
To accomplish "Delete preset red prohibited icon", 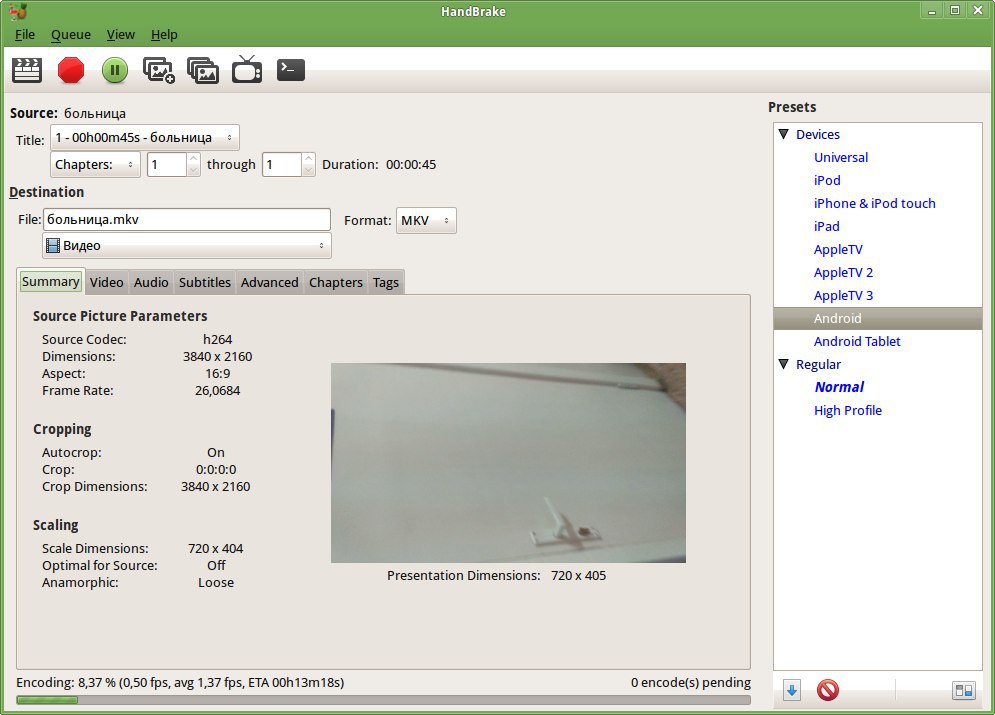I will point(827,690).
